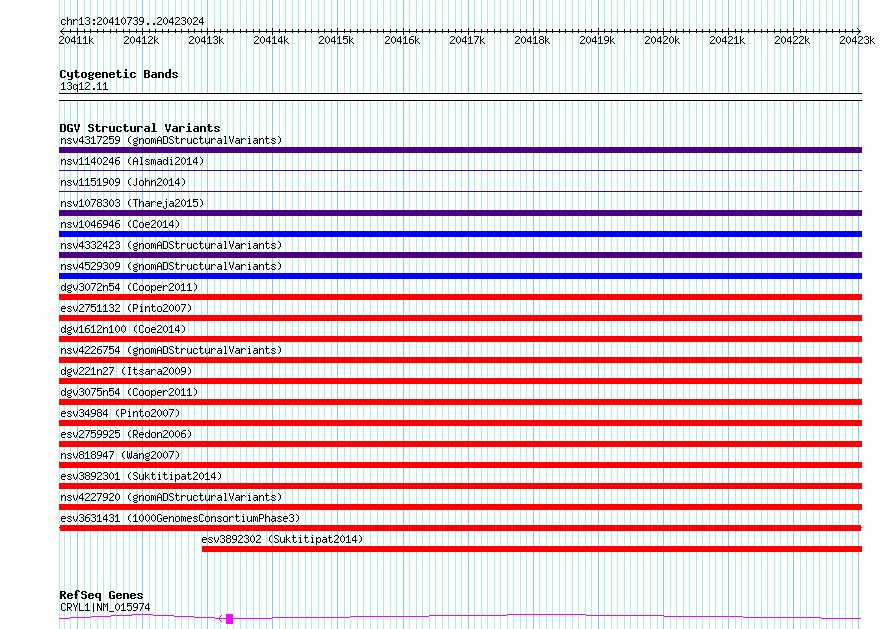Click the 20411k ruler tick label
The width and height of the screenshot is (890, 629).
[x=77, y=40]
